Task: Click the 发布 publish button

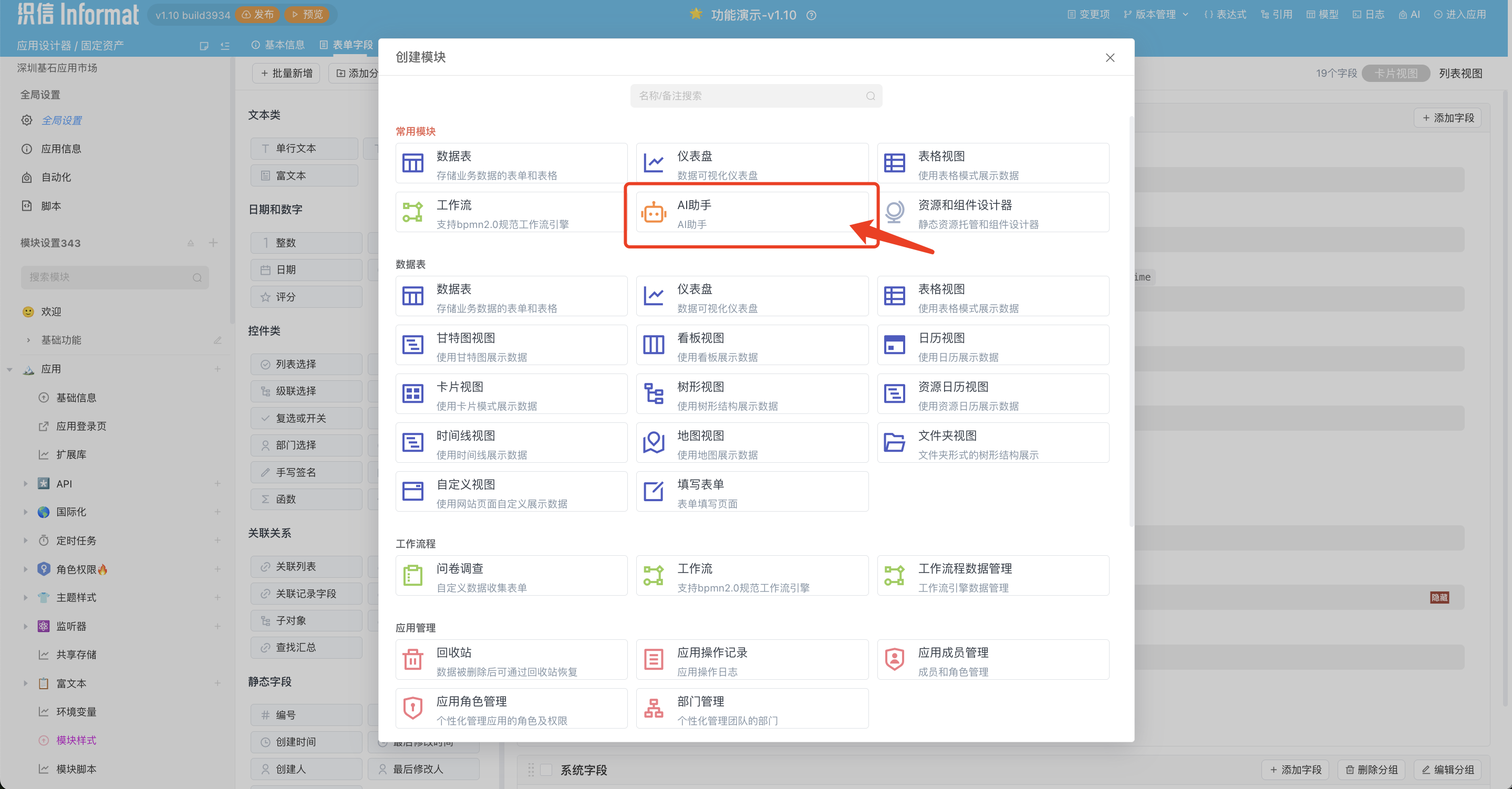Action: [x=258, y=15]
